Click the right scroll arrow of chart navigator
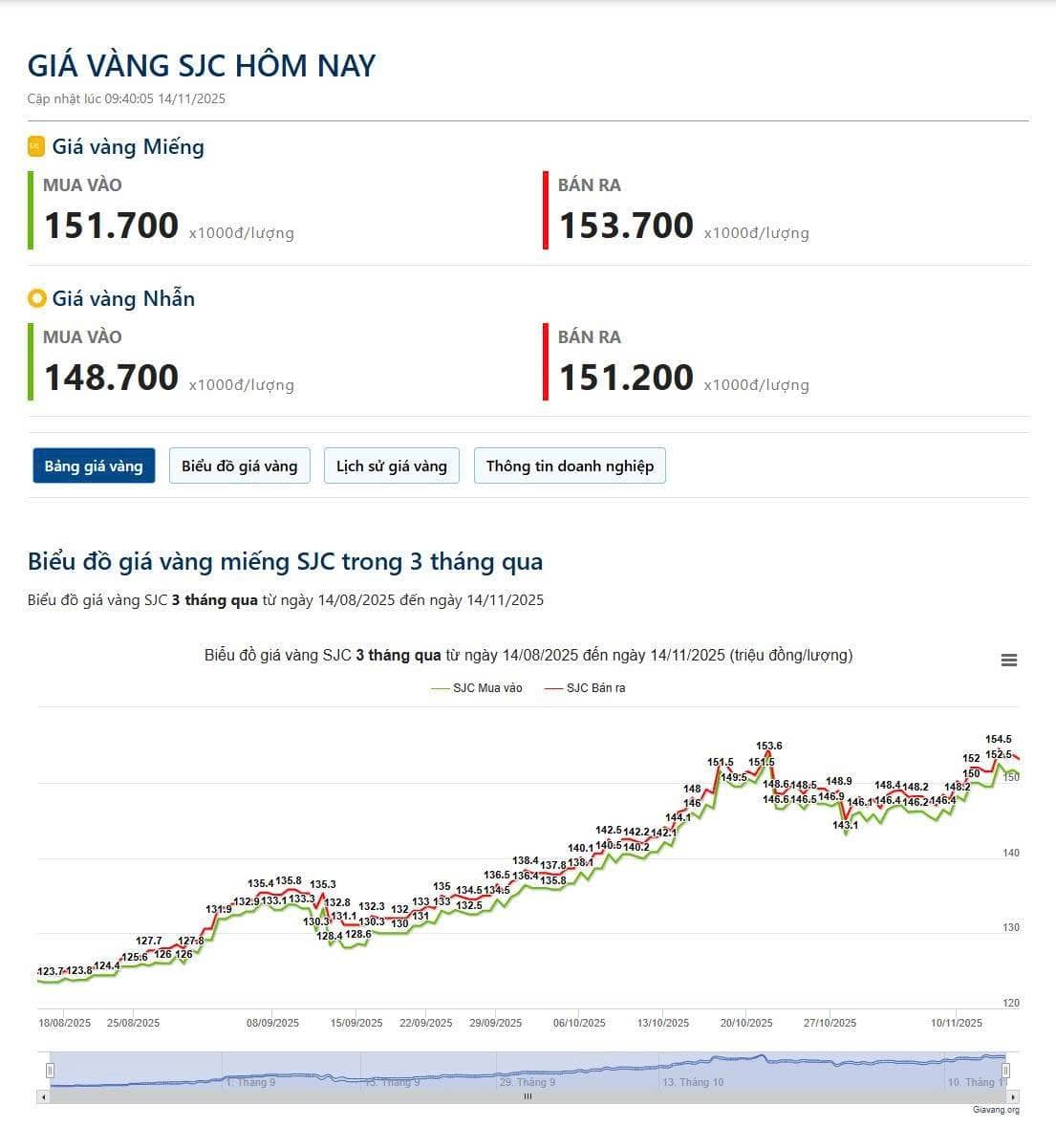The image size is (1056, 1148). click(1013, 1096)
